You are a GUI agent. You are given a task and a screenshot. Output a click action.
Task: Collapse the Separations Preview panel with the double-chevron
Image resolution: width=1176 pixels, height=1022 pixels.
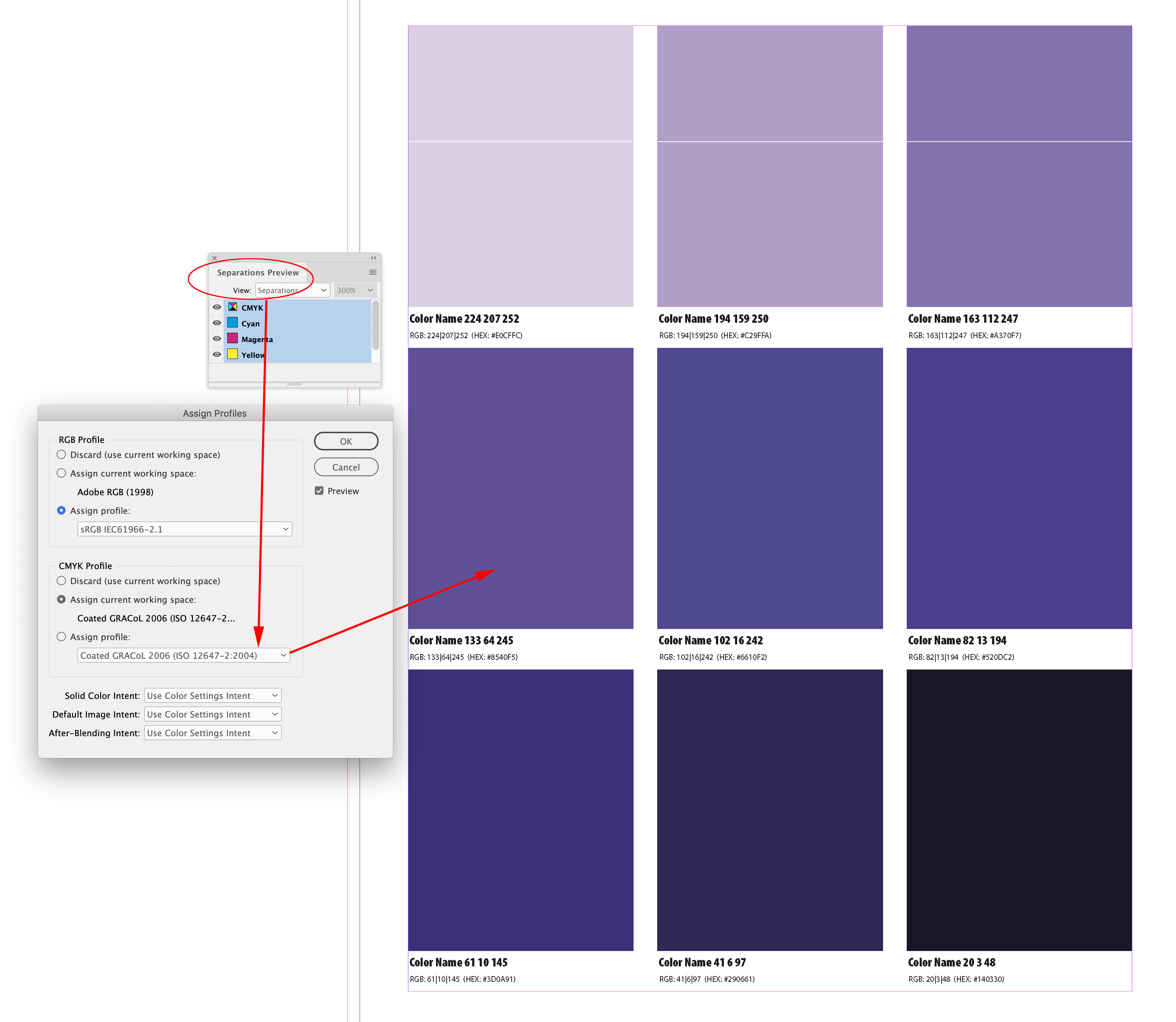(374, 258)
